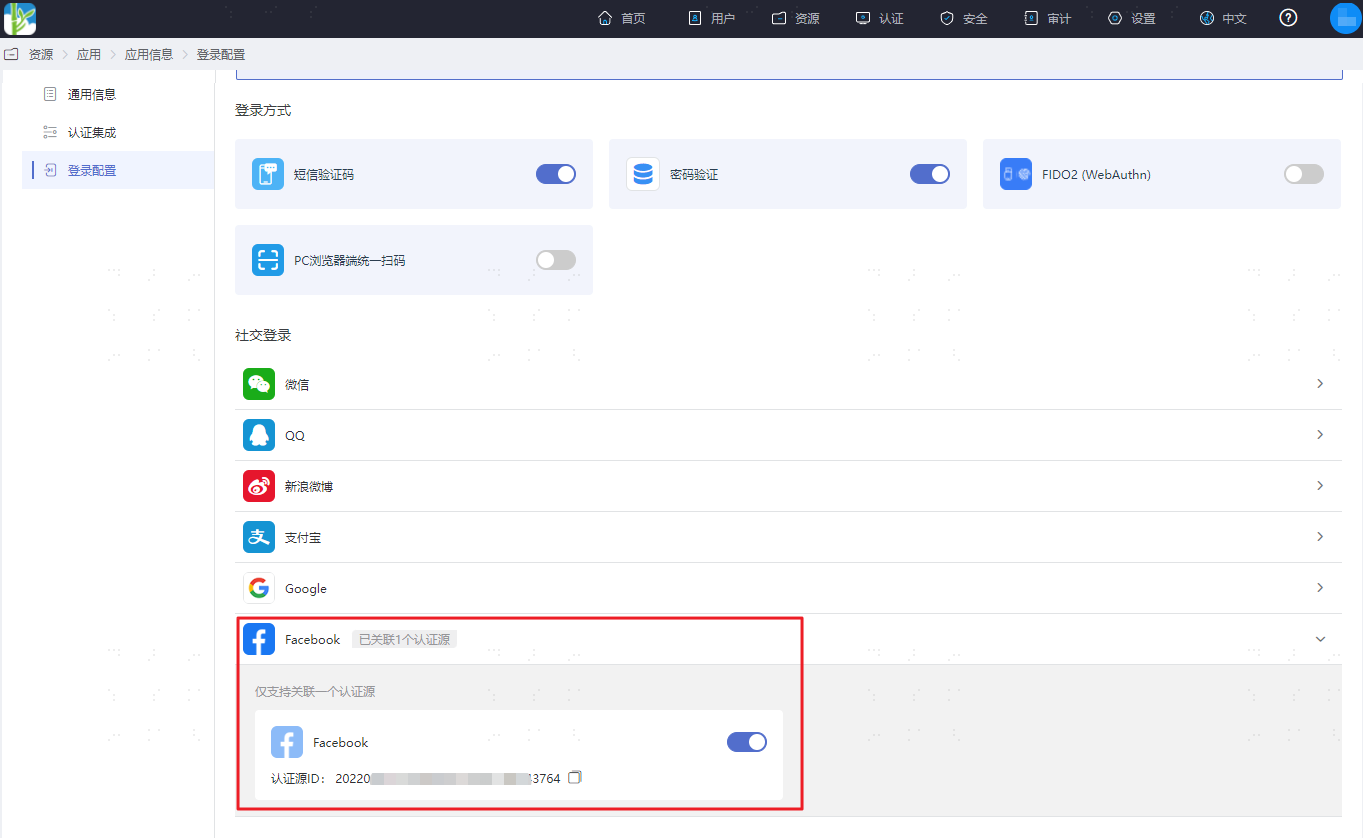This screenshot has height=838, width=1363.
Task: Click the user avatar in top bar
Action: 1346,18
